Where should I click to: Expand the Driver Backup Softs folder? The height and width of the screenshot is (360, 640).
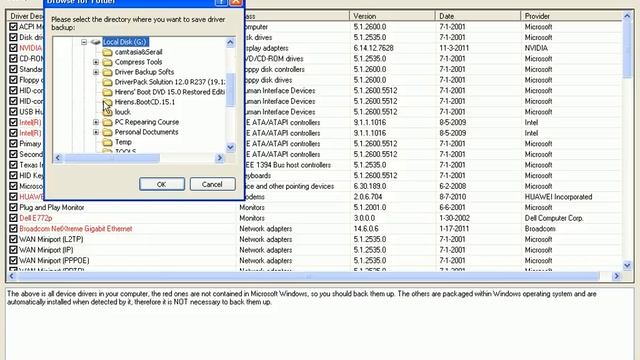pyautogui.click(x=96, y=72)
